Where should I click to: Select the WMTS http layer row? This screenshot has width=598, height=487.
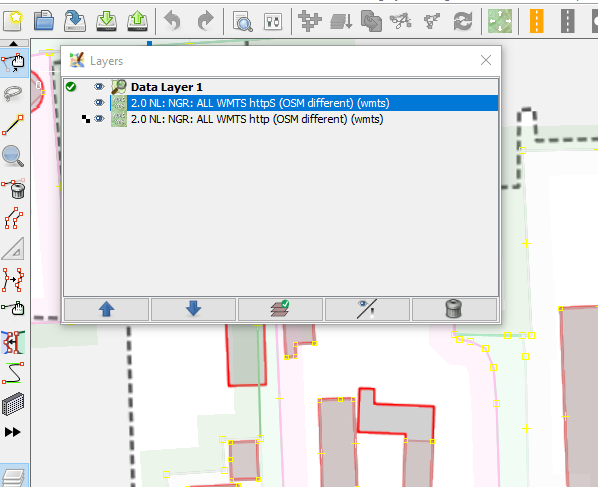click(281, 119)
